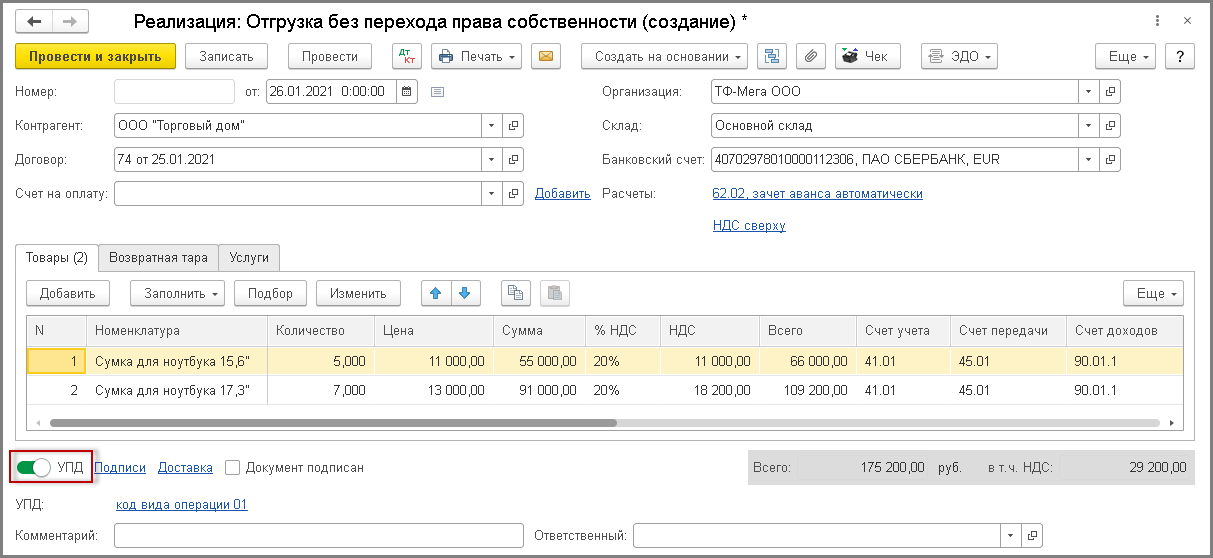This screenshot has height=558, width=1213.
Task: Click the paperclip attachments icon
Action: click(811, 57)
